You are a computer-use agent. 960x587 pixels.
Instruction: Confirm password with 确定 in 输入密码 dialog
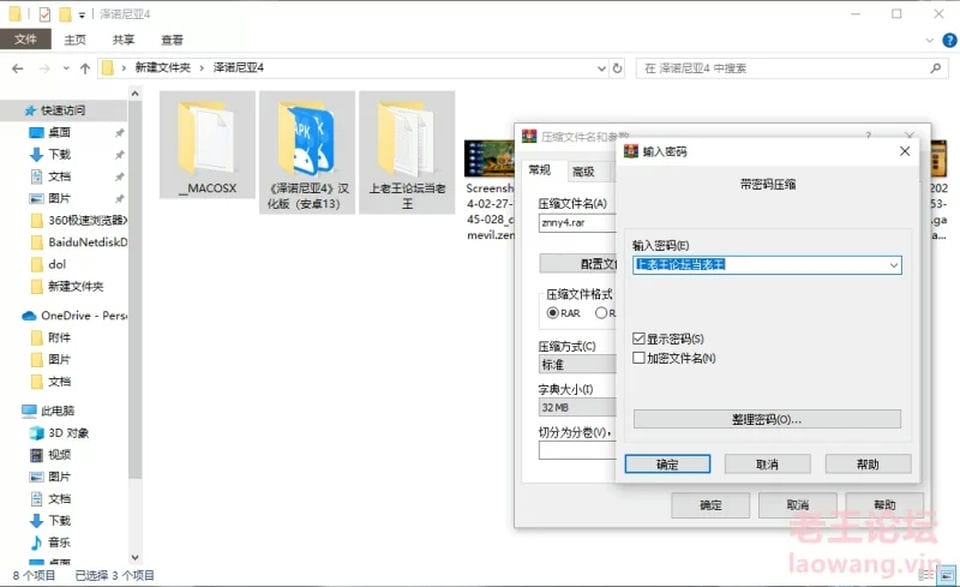(667, 464)
